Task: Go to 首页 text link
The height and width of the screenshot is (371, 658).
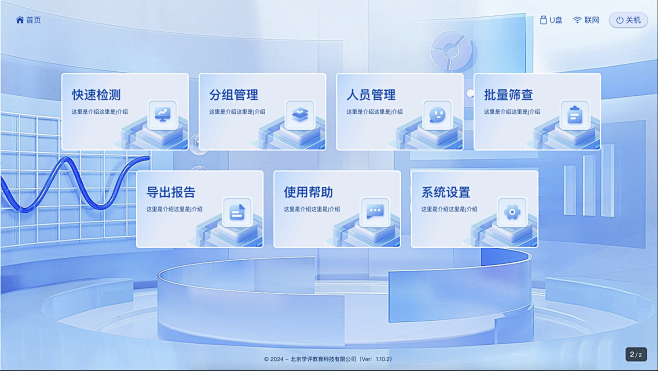Action: (34, 20)
